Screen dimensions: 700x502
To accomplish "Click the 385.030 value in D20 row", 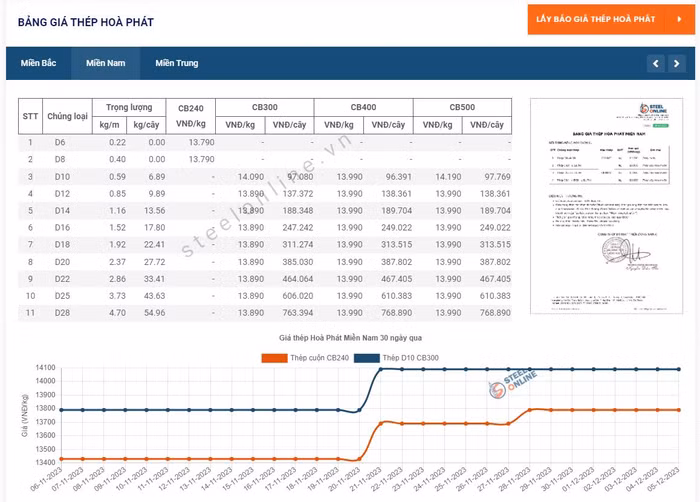I will [x=298, y=262].
